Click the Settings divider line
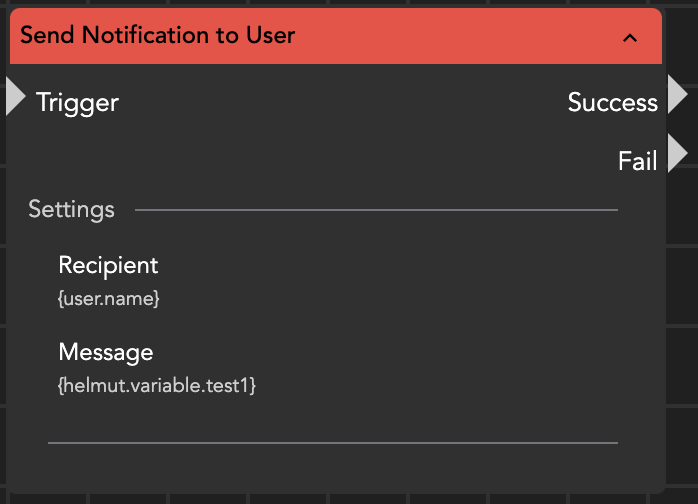Image resolution: width=698 pixels, height=504 pixels. click(375, 210)
